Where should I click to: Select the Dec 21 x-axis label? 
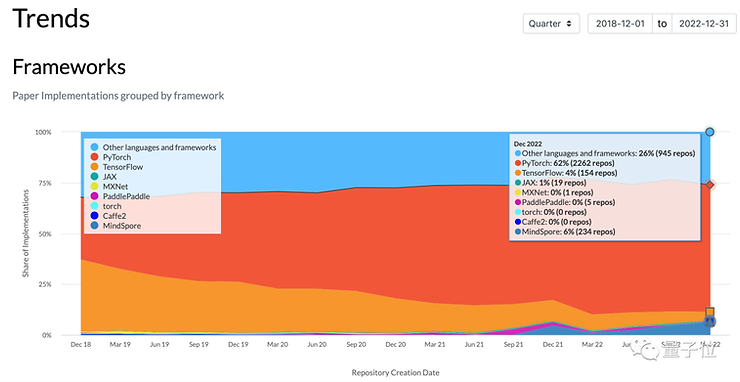point(553,345)
